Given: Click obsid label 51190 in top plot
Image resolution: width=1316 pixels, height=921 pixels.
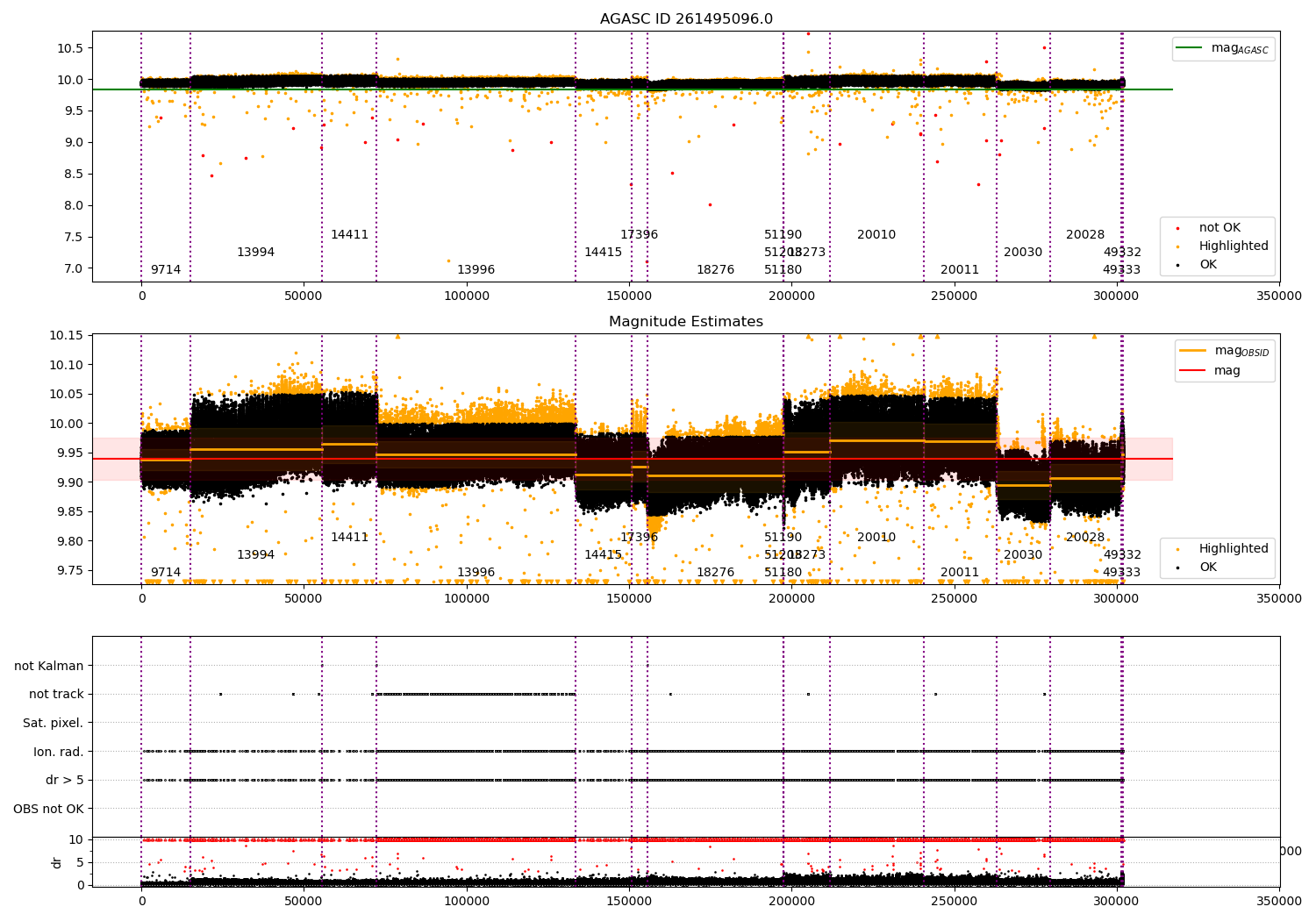Looking at the screenshot, I should 783,235.
